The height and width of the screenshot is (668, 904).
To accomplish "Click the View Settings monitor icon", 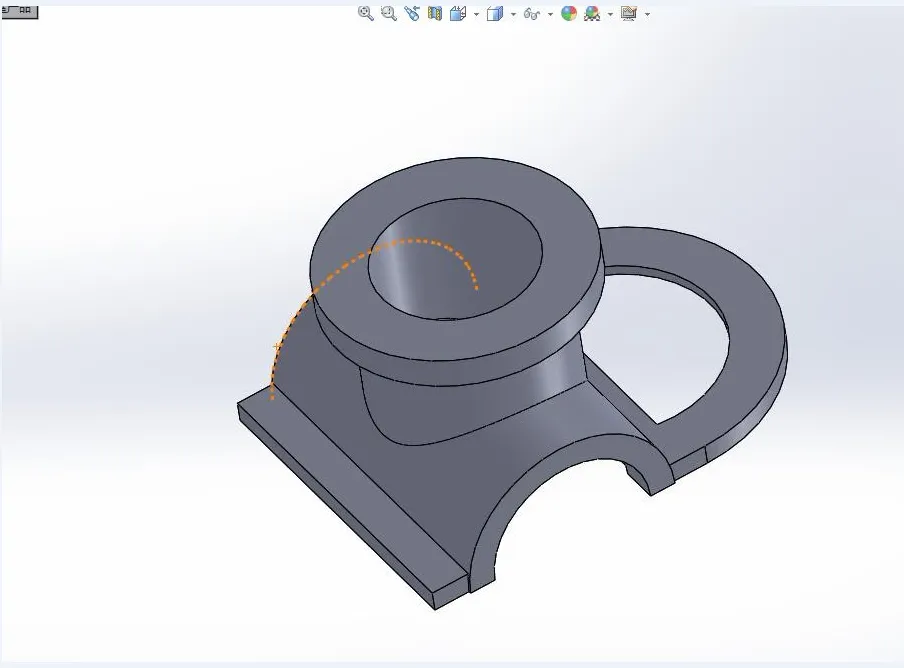I will tap(629, 13).
